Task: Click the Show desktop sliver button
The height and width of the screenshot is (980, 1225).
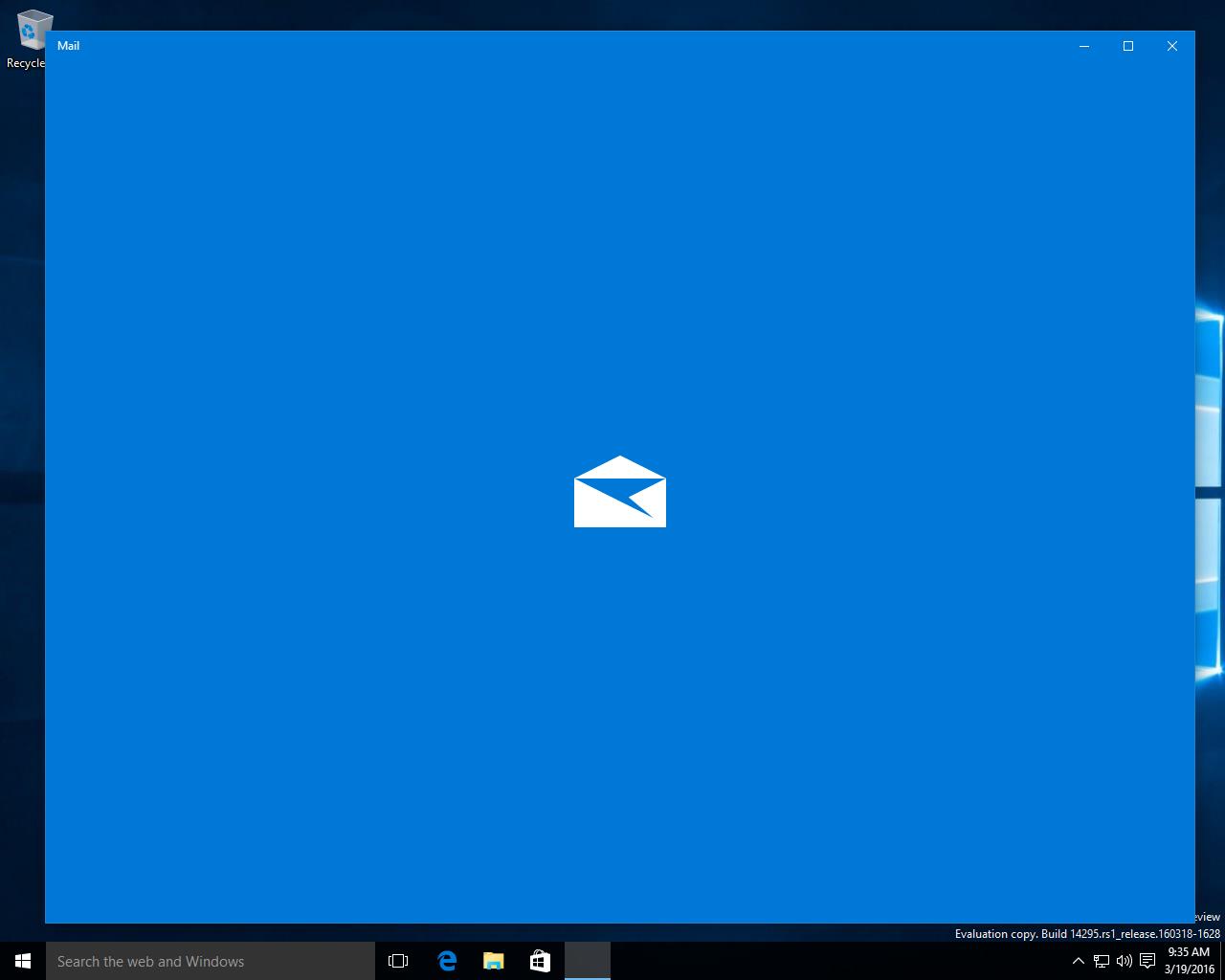Action: [1222, 961]
